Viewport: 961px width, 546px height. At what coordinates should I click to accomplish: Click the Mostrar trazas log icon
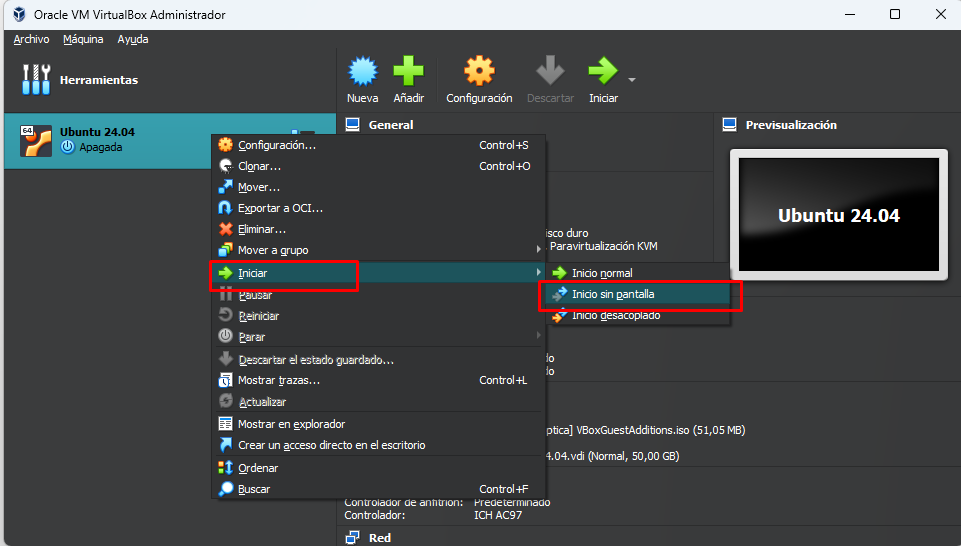click(x=226, y=381)
